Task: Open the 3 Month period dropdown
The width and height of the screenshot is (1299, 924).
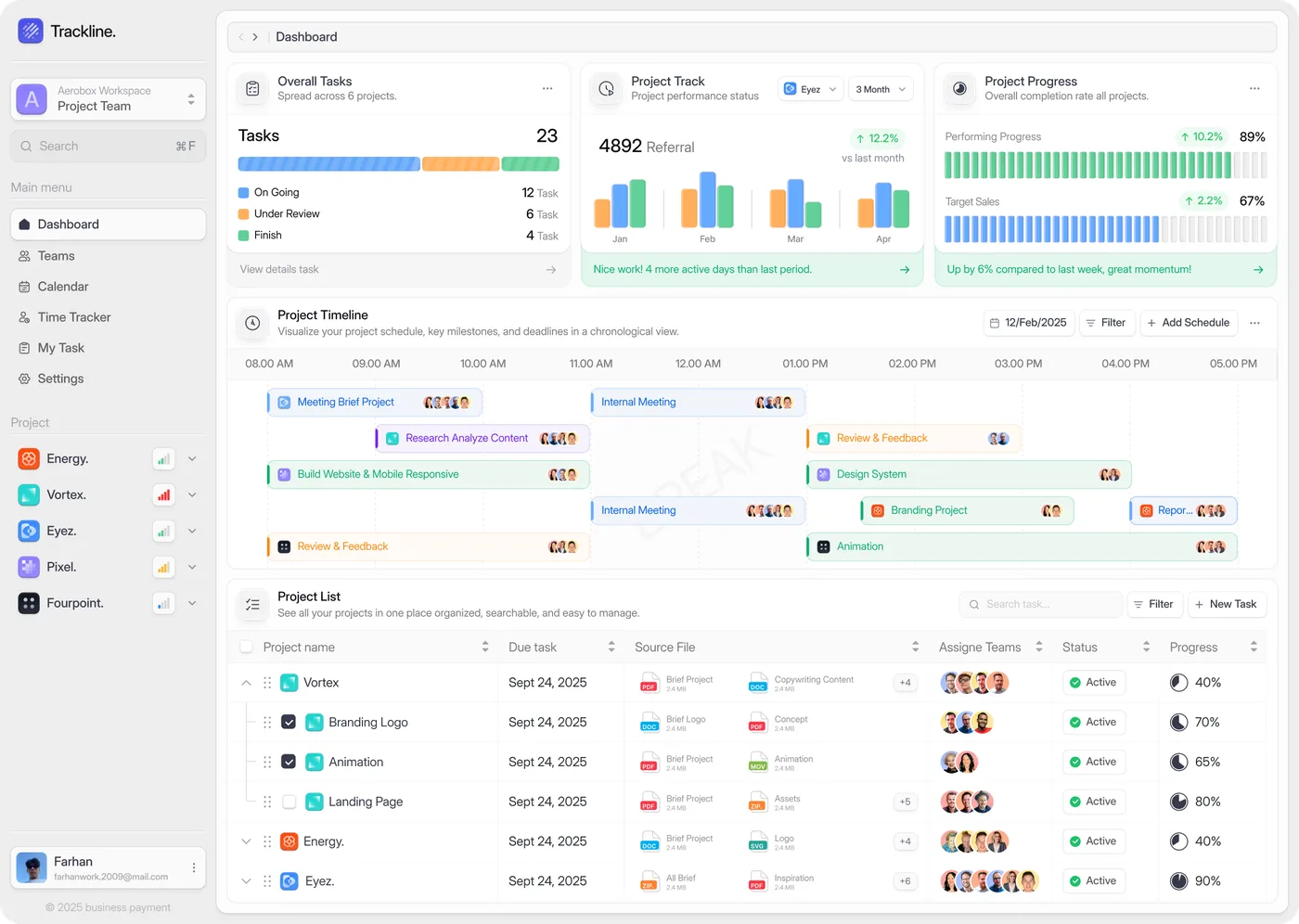Action: [881, 89]
